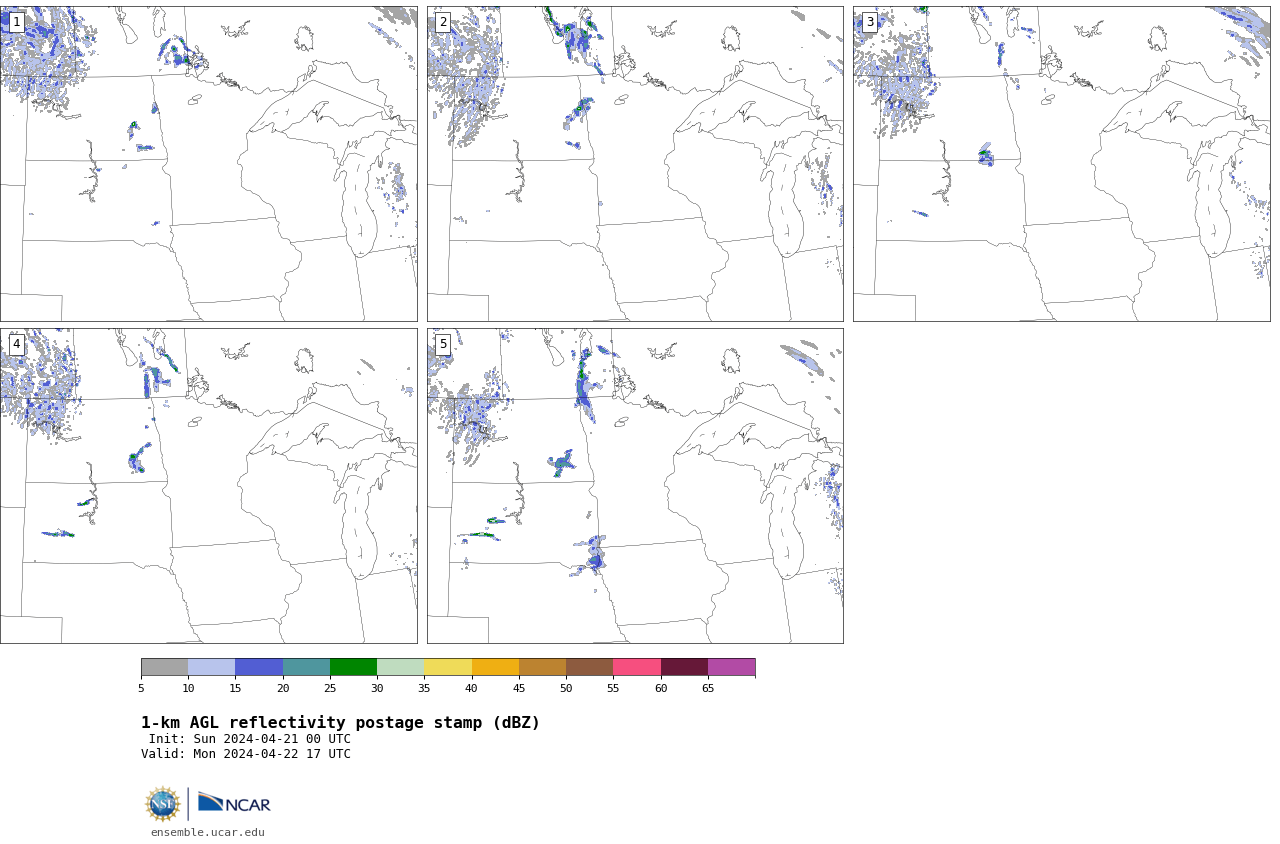Open ensemble member 4 reflectivity map

pos(209,486)
